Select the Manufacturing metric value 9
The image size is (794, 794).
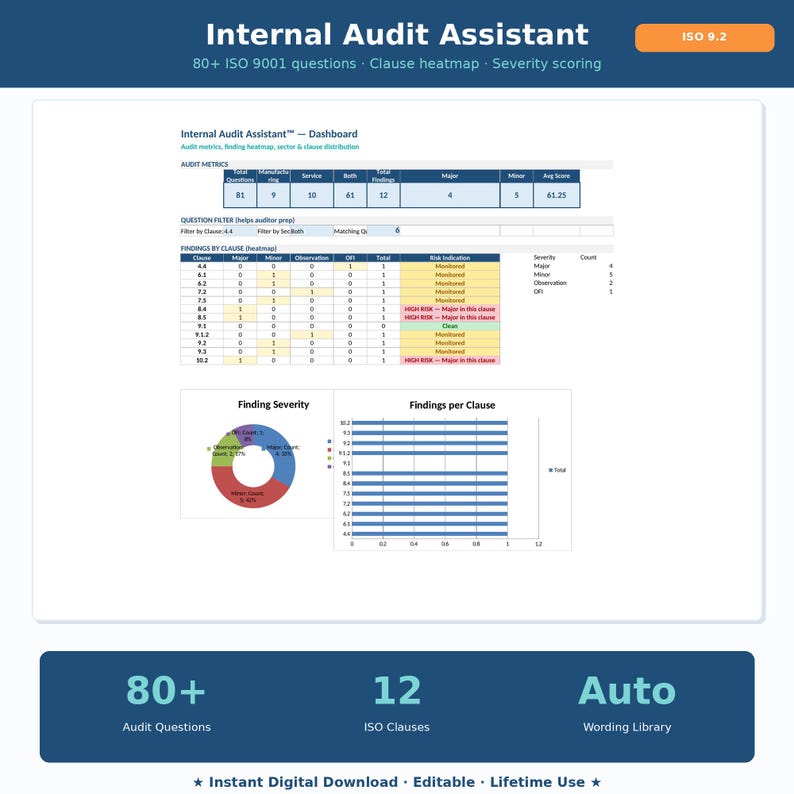click(x=273, y=195)
